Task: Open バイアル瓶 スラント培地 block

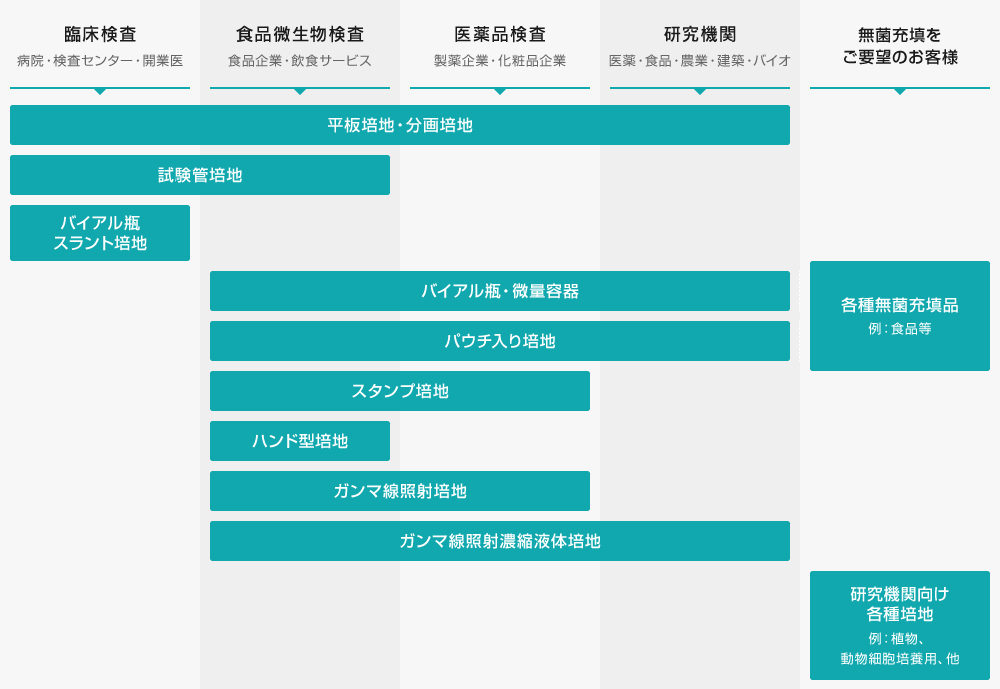Action: [x=100, y=233]
